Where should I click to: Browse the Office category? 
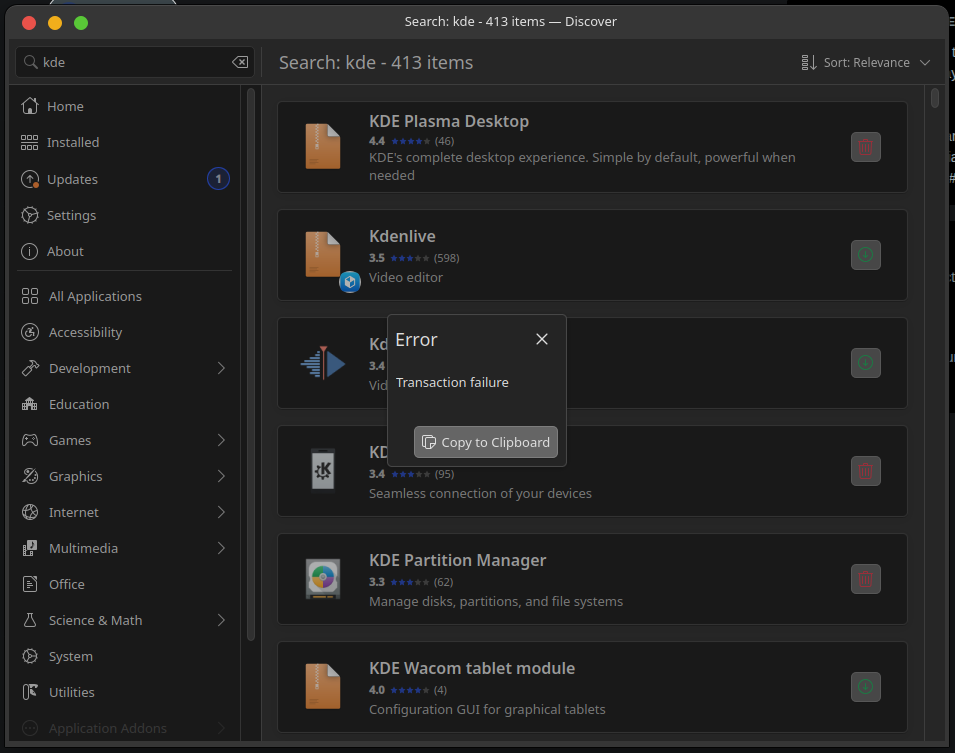pos(125,584)
